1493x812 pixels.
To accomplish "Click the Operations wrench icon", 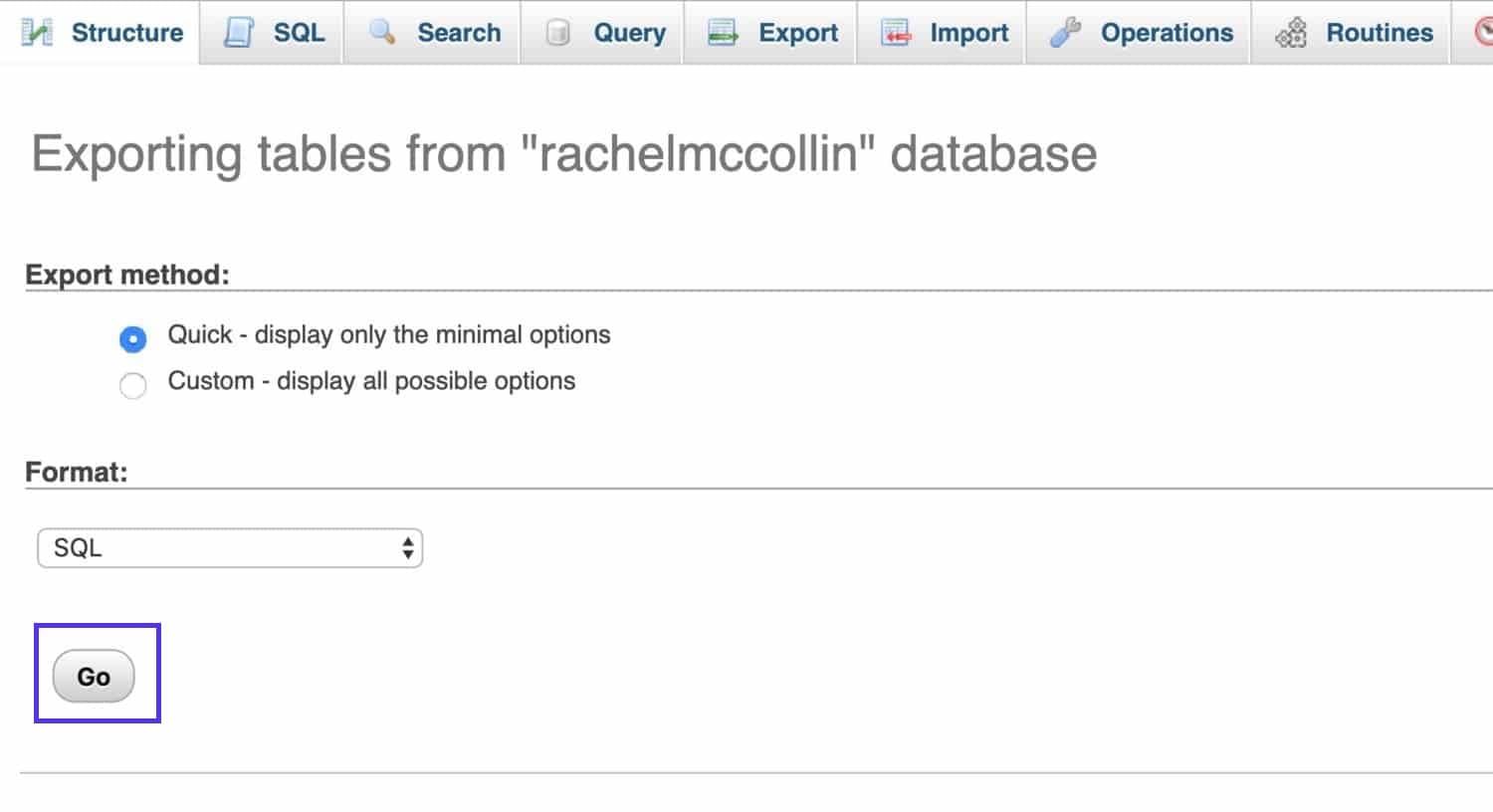I will (1064, 32).
